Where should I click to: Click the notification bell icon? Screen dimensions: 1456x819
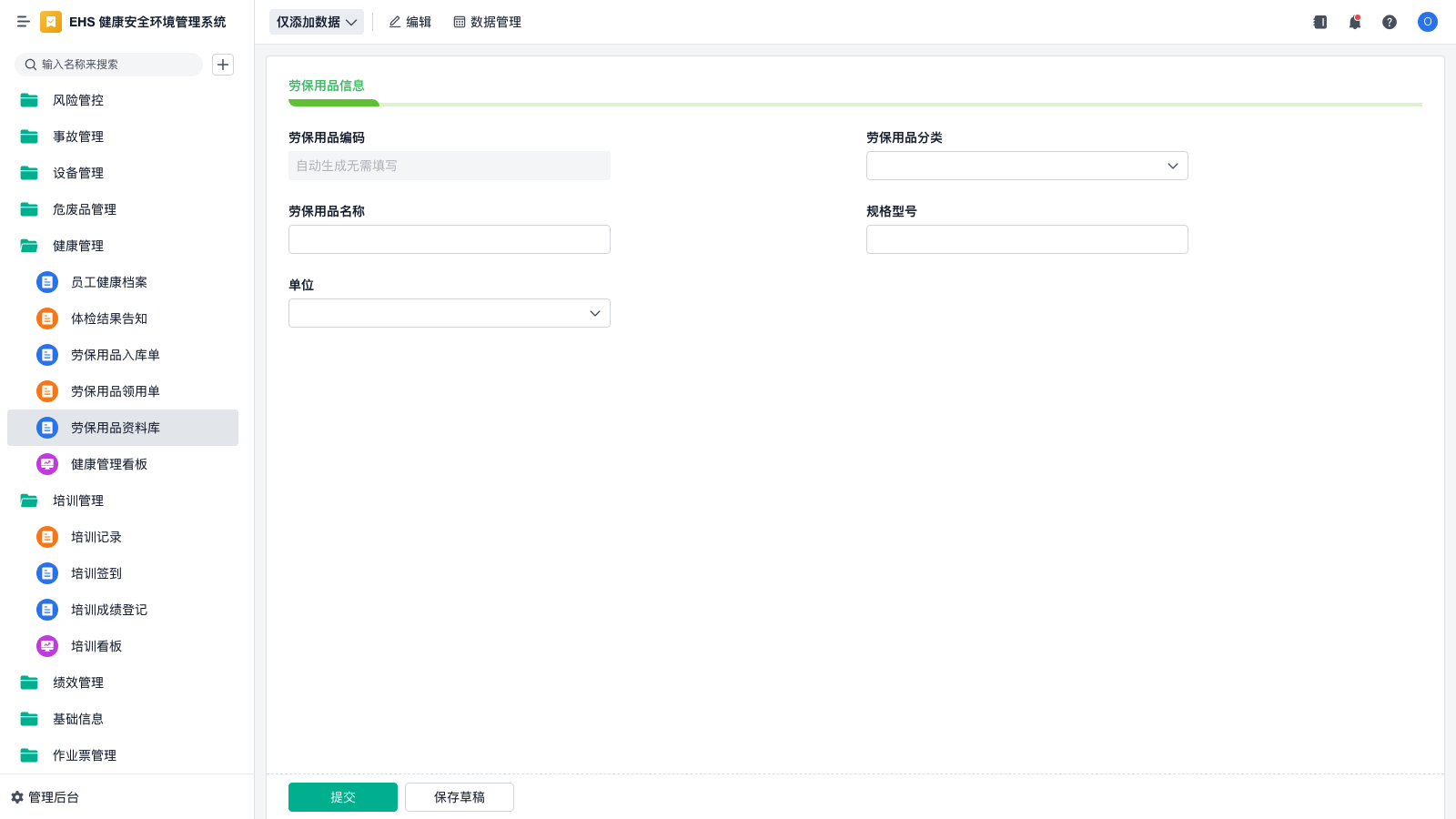[1354, 22]
